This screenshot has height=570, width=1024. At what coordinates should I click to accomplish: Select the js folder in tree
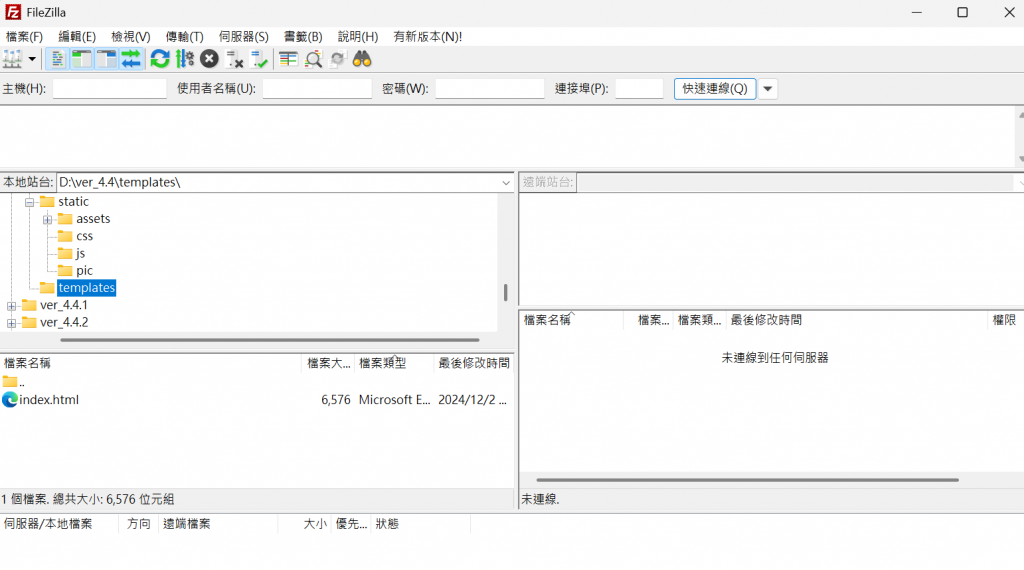pyautogui.click(x=80, y=253)
